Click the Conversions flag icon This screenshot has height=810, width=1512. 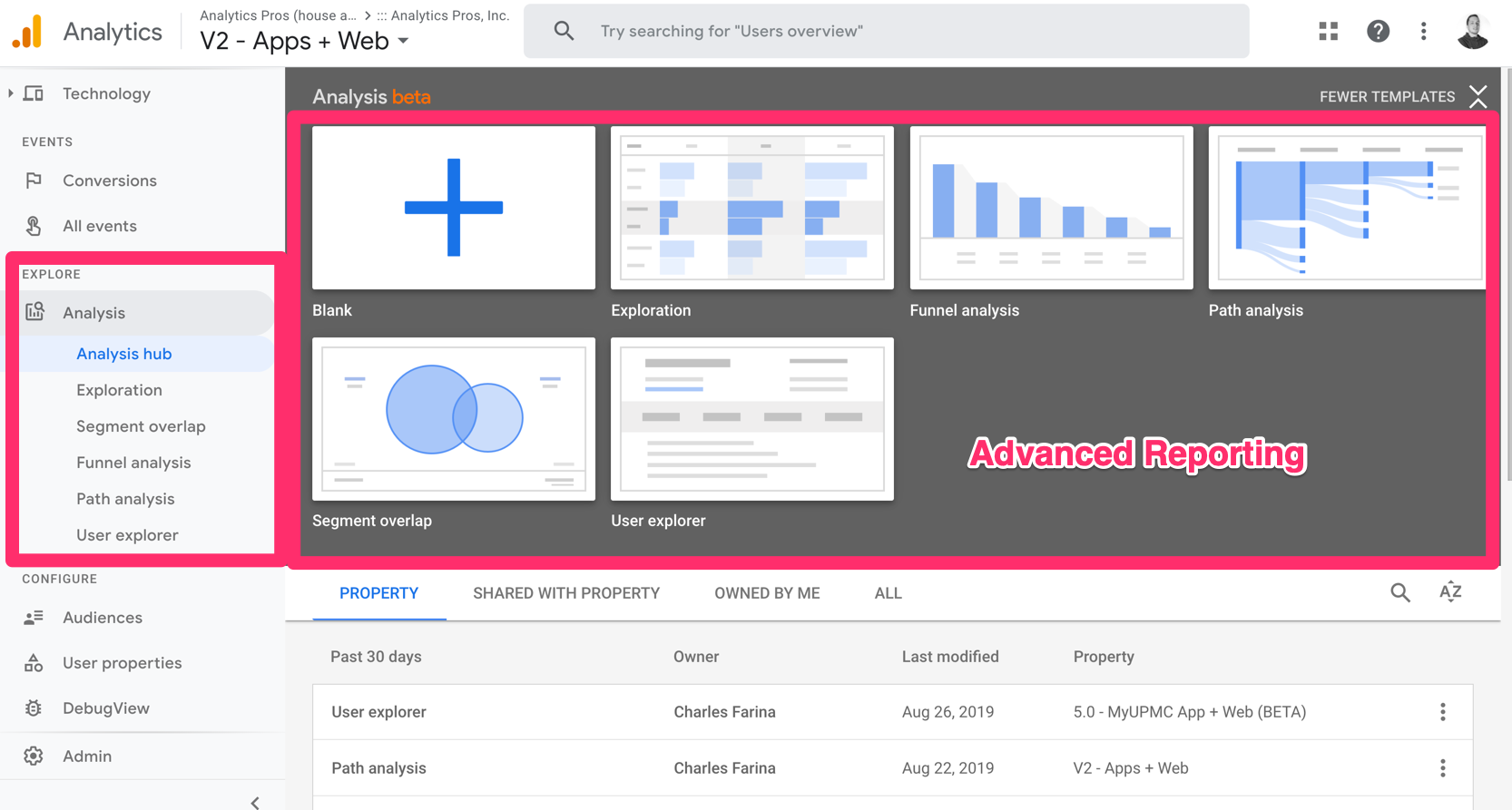(x=34, y=181)
